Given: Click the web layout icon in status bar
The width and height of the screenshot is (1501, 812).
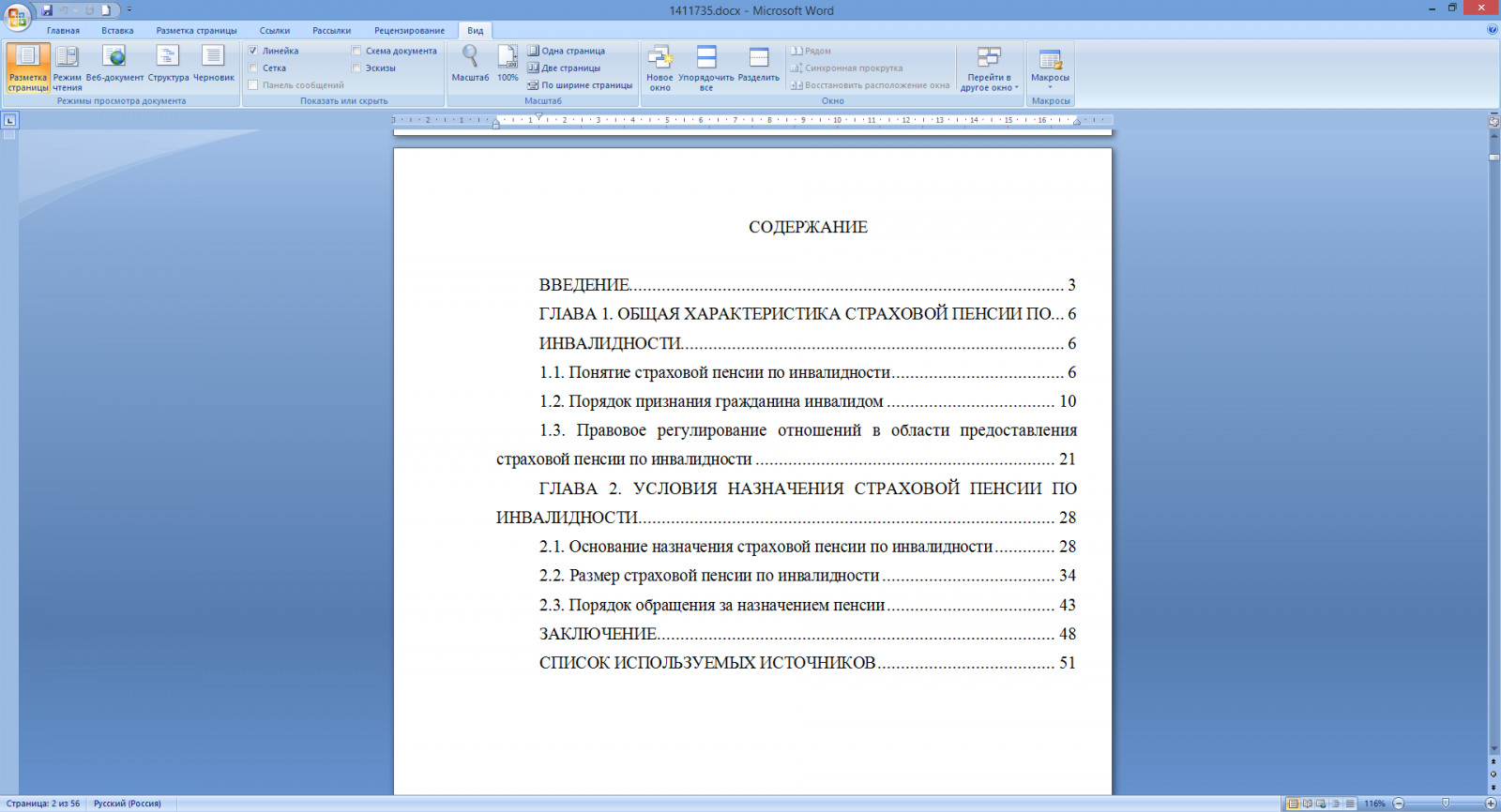Looking at the screenshot, I should [1322, 804].
